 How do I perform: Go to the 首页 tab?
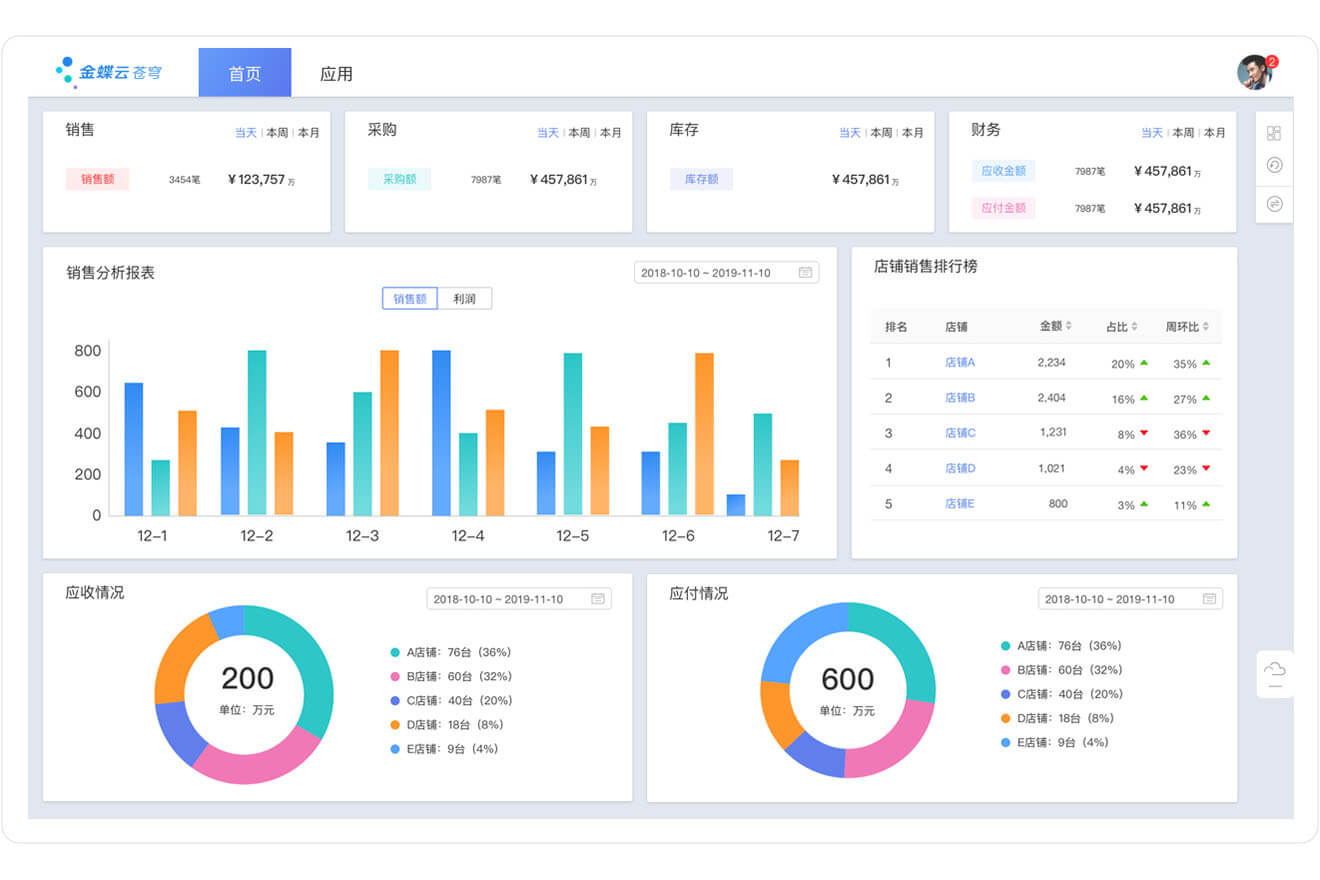coord(244,74)
